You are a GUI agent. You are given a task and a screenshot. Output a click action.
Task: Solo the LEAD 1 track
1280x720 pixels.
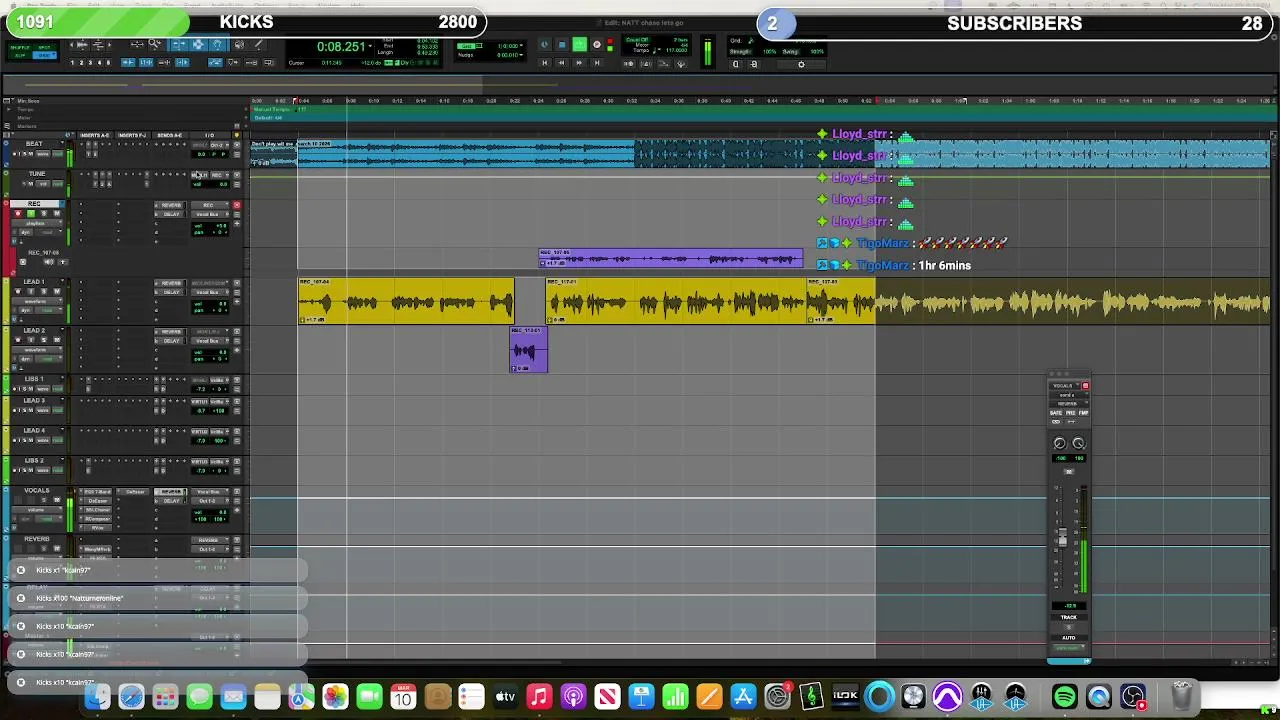coord(44,291)
